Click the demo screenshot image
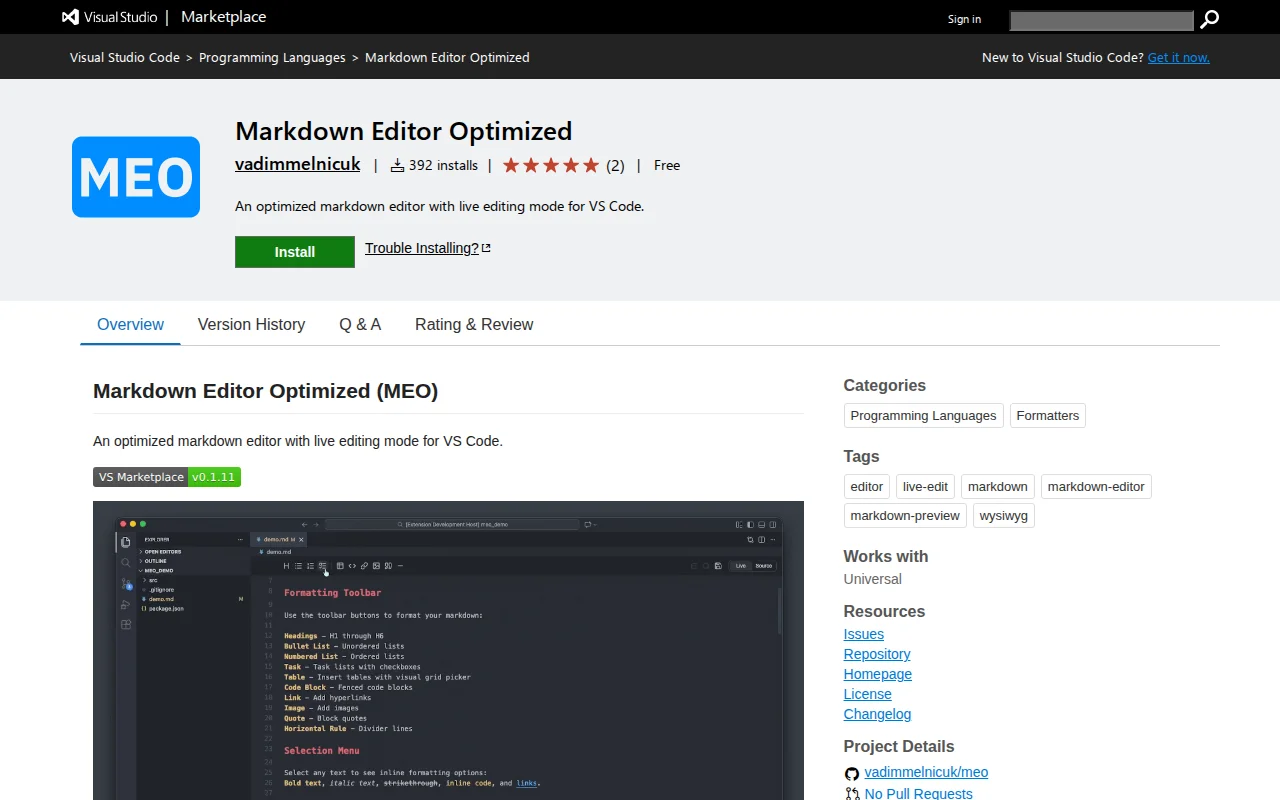 [x=448, y=650]
